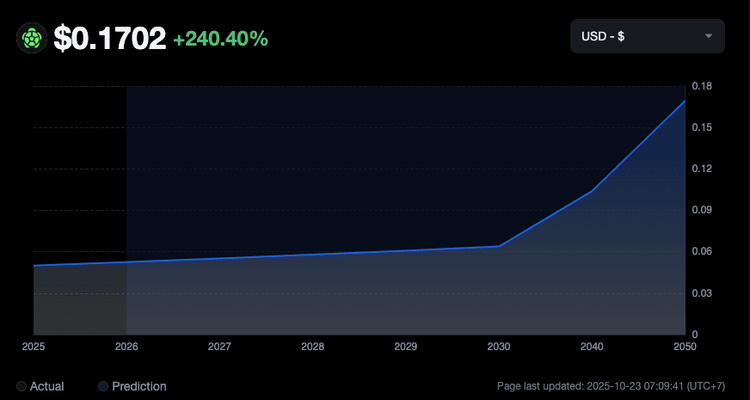The width and height of the screenshot is (750, 400).
Task: Click the 0.15 y-axis value
Action: 702,127
